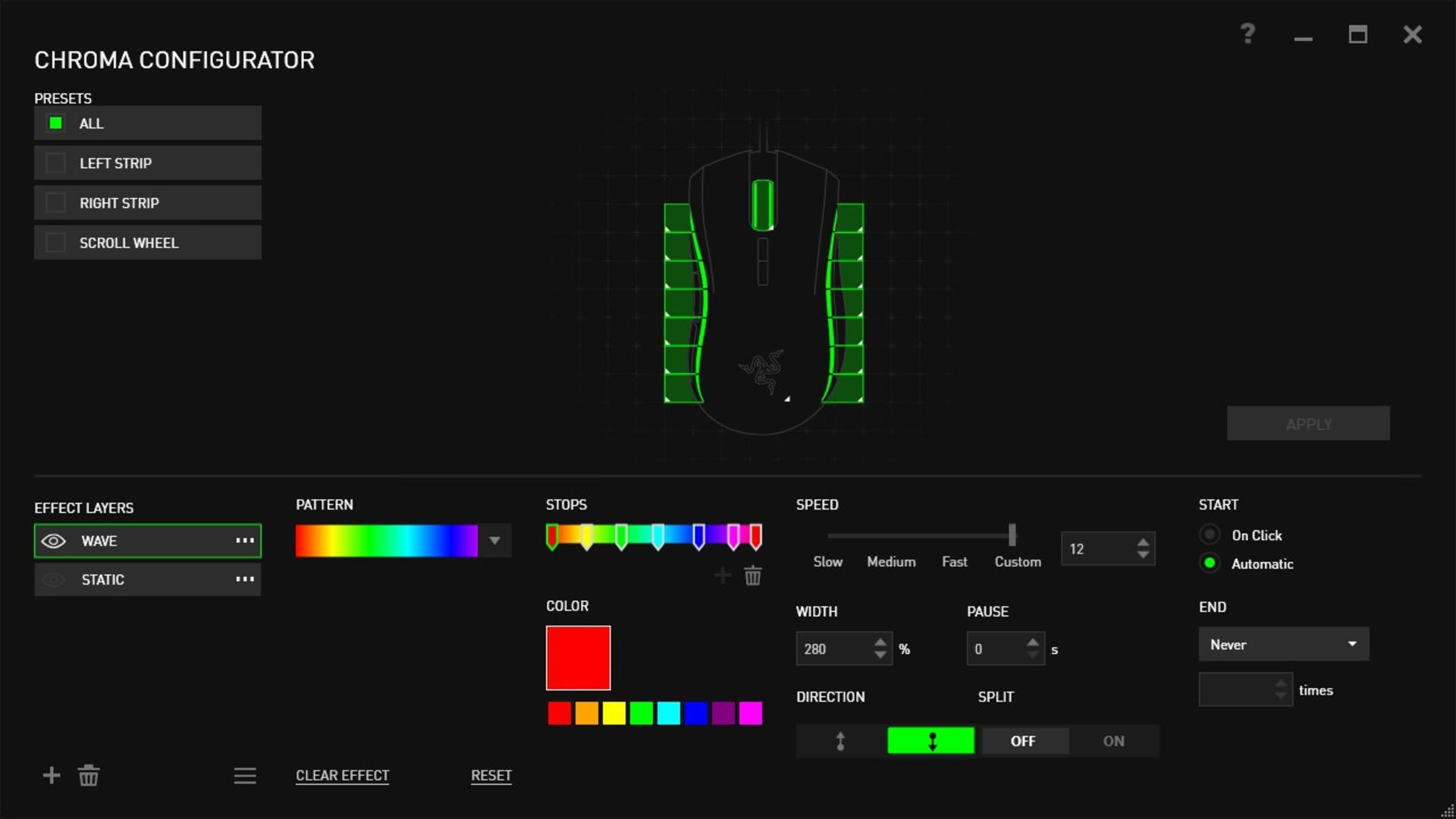Choose the Medium speed label
The height and width of the screenshot is (819, 1456).
891,562
